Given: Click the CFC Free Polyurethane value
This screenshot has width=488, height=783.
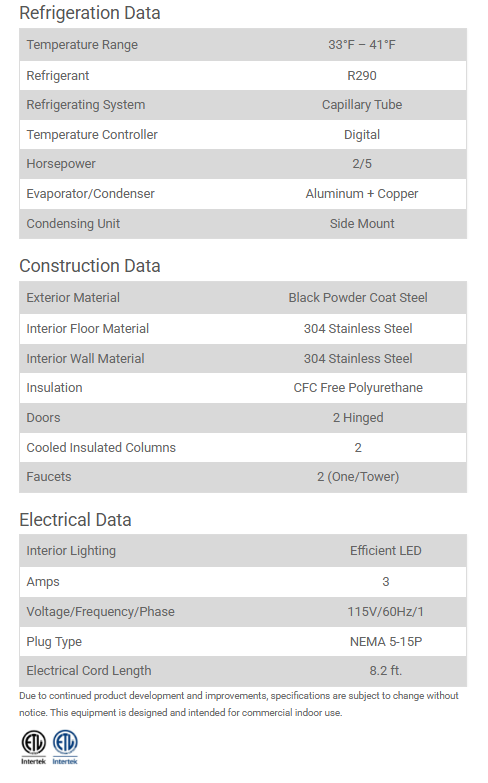Looking at the screenshot, I should click(358, 388).
